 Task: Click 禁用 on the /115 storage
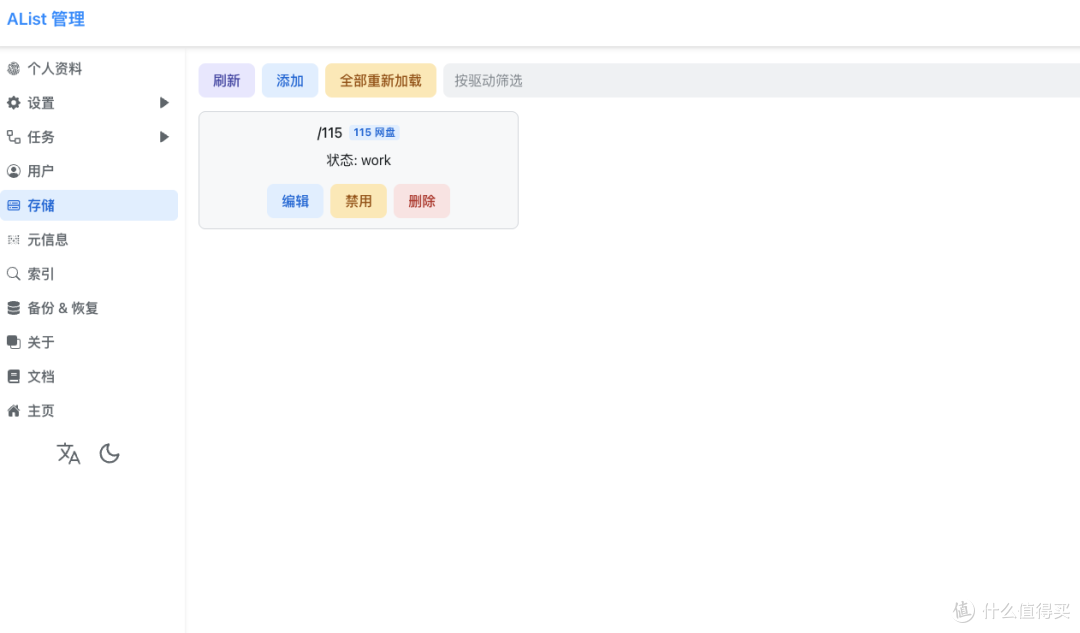click(358, 201)
